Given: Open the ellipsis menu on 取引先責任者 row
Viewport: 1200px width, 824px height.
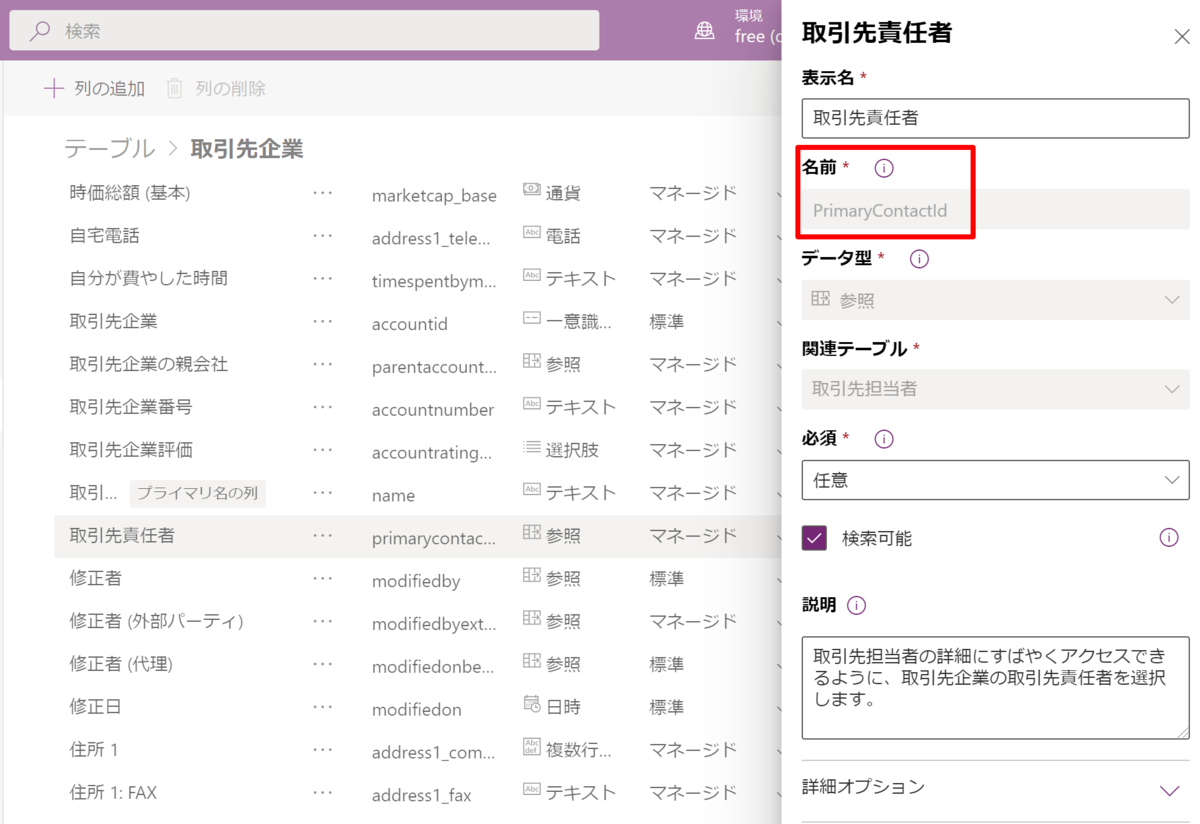Looking at the screenshot, I should click(323, 537).
